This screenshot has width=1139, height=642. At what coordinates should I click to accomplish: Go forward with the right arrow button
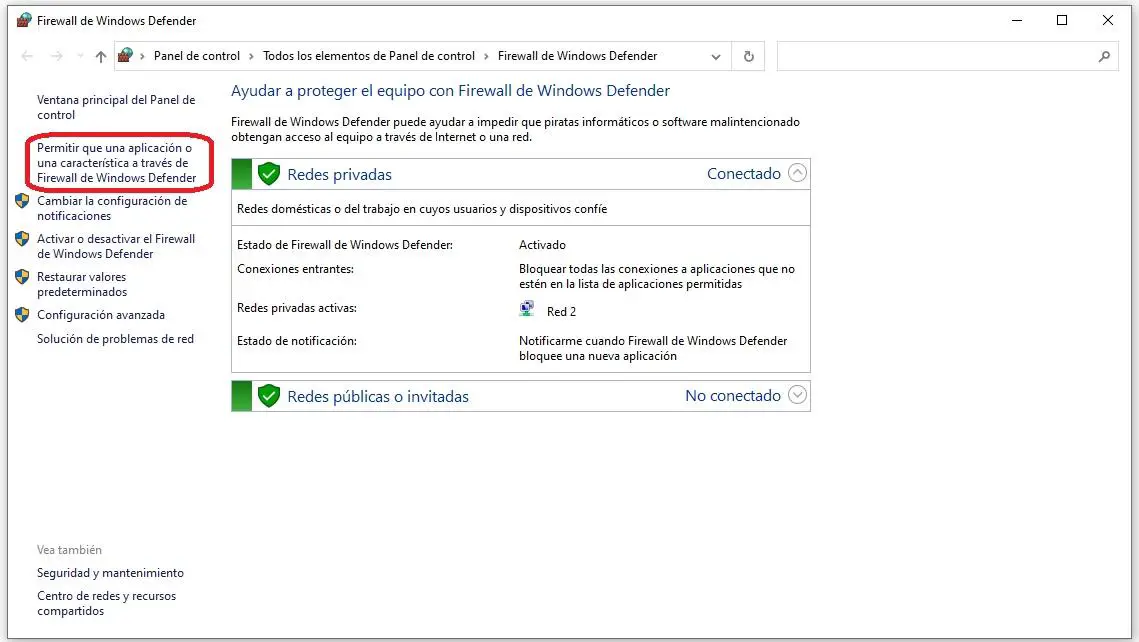pos(57,56)
